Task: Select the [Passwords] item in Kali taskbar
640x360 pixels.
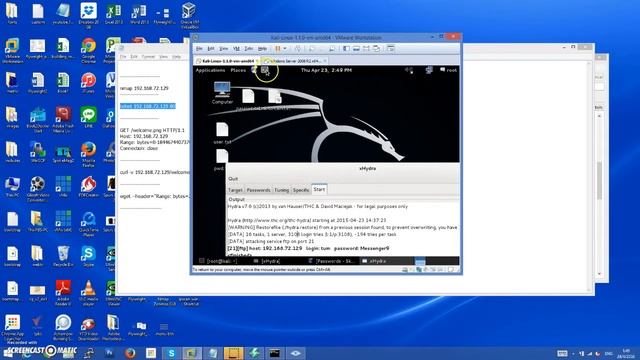Action: coord(332,261)
